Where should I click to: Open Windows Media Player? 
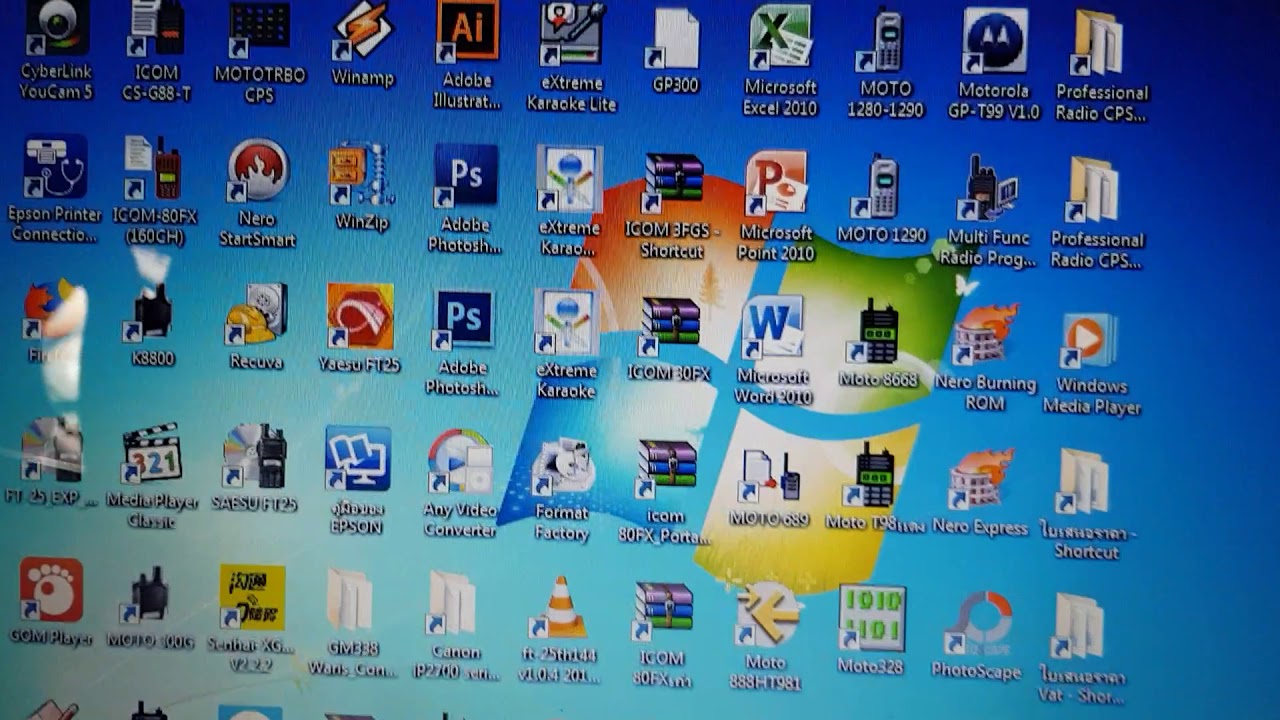(1092, 363)
